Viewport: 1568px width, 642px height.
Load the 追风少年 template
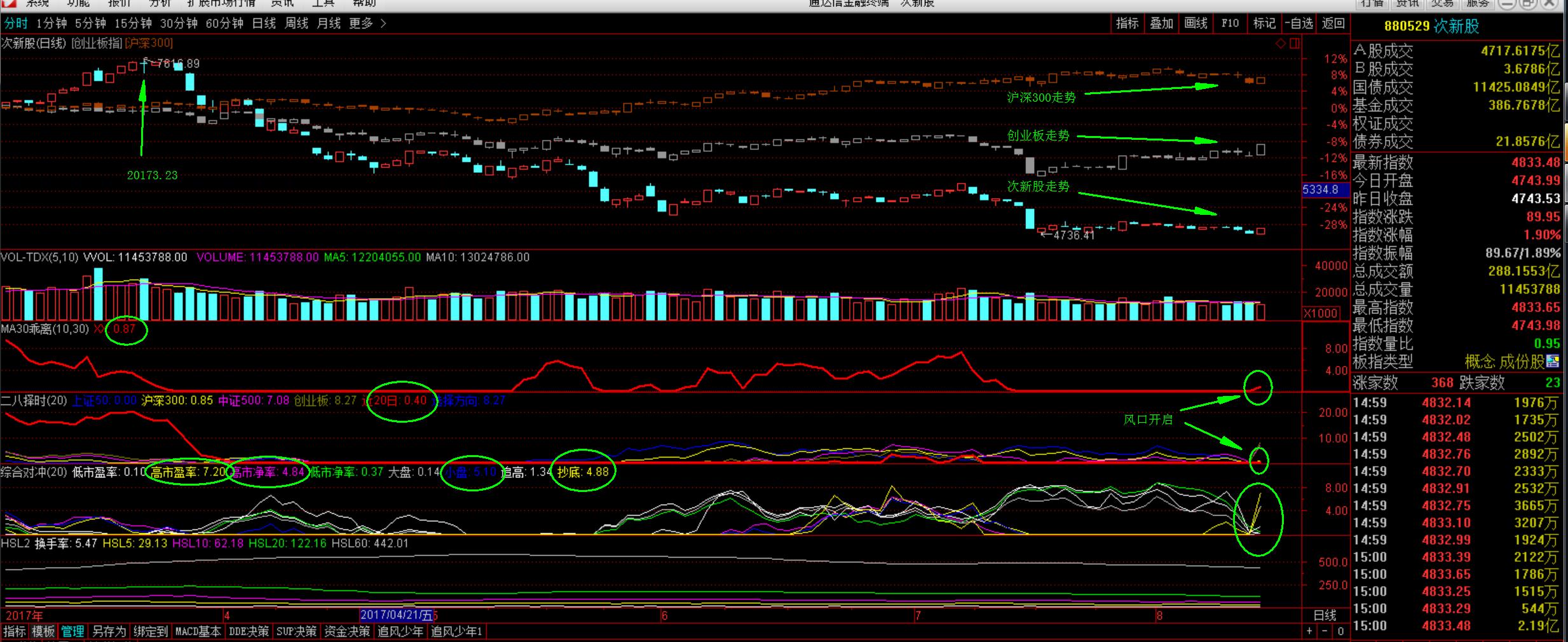click(400, 631)
